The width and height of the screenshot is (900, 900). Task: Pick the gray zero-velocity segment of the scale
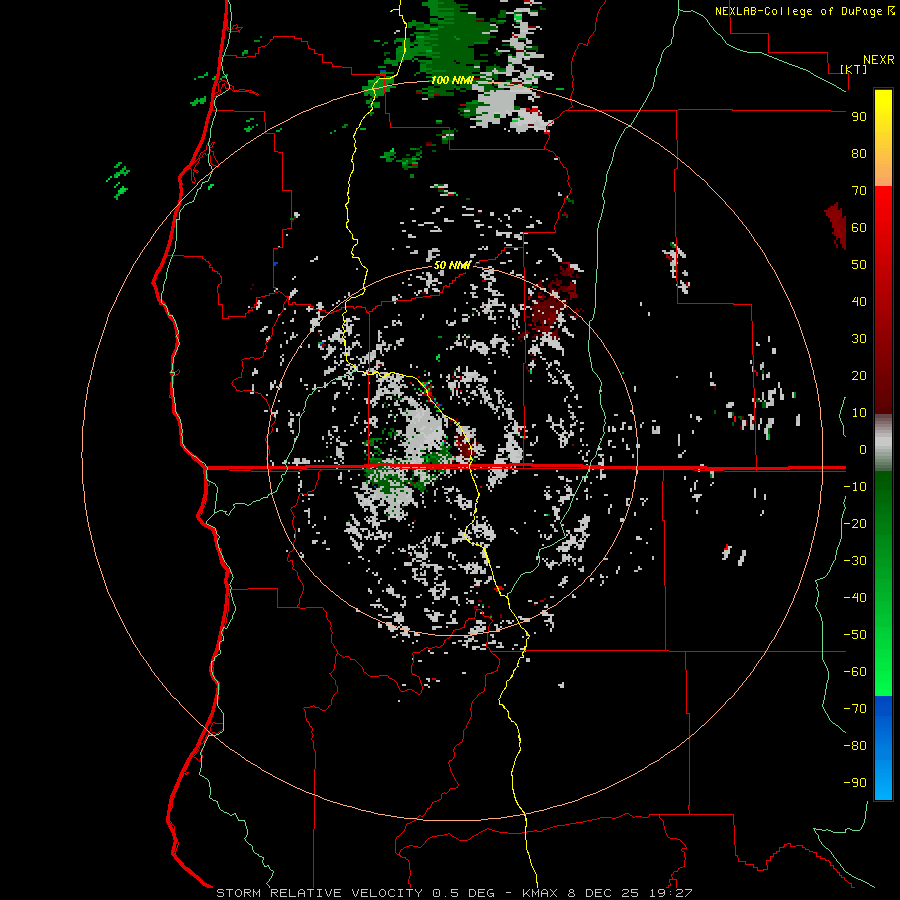pos(883,443)
